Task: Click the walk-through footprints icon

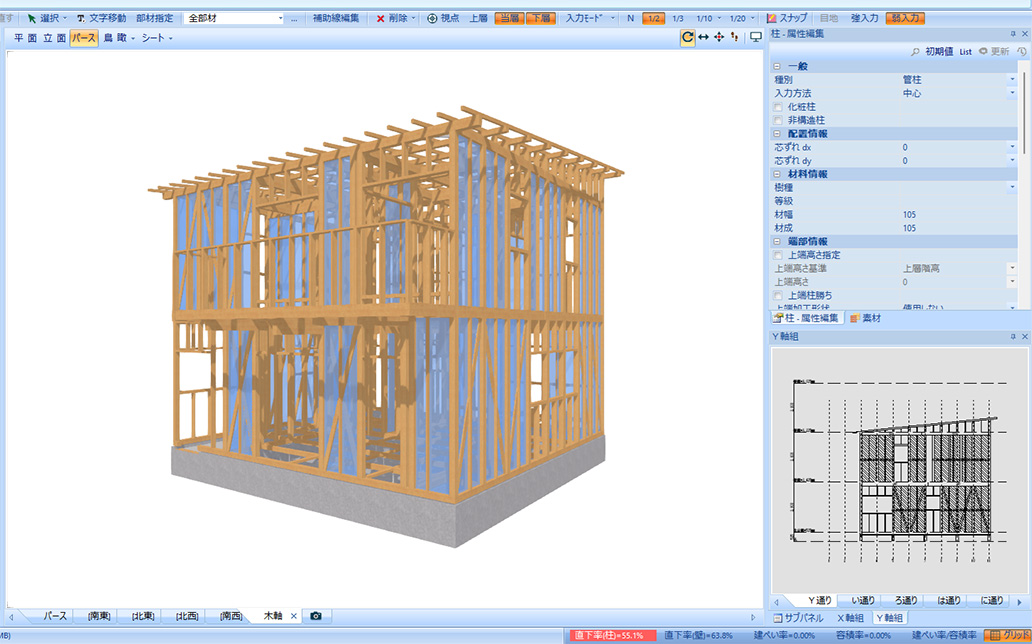Action: tap(735, 38)
